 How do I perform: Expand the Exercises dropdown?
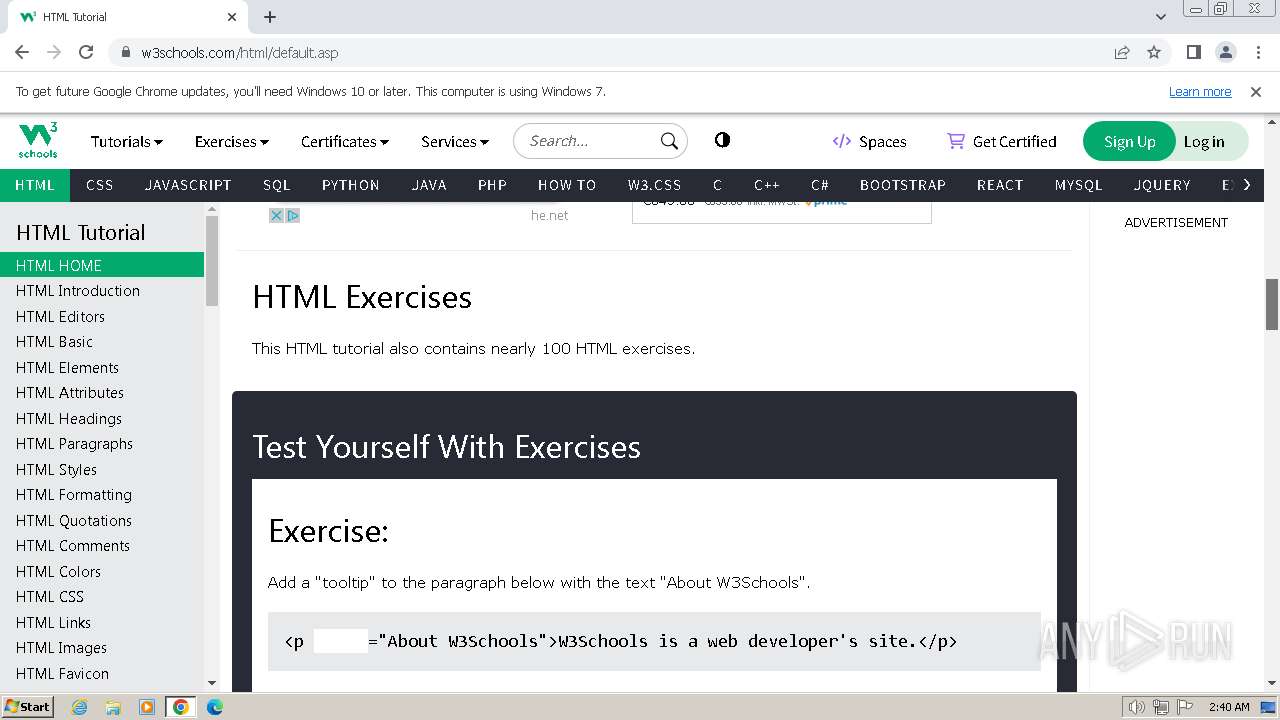[231, 141]
